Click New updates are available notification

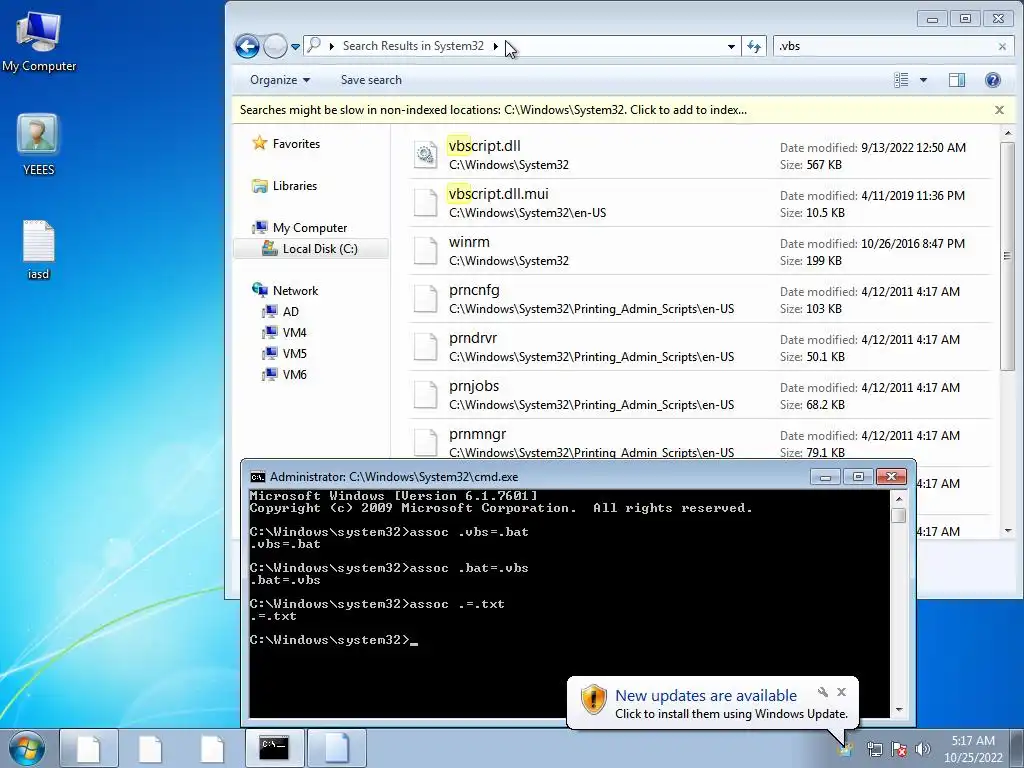(x=706, y=696)
